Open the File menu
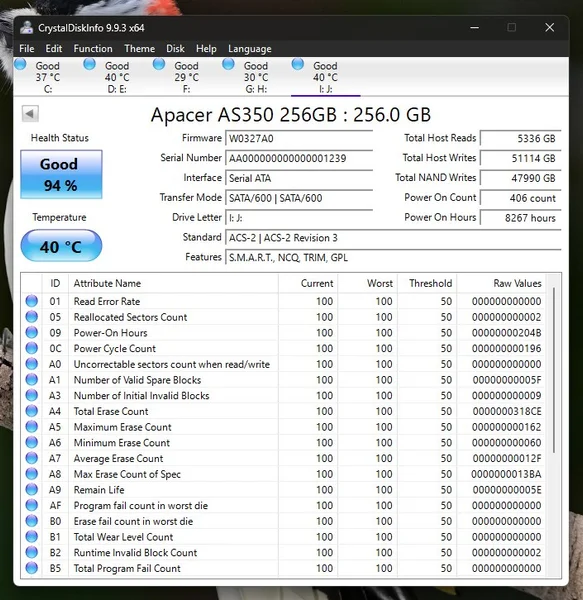 click(x=26, y=49)
